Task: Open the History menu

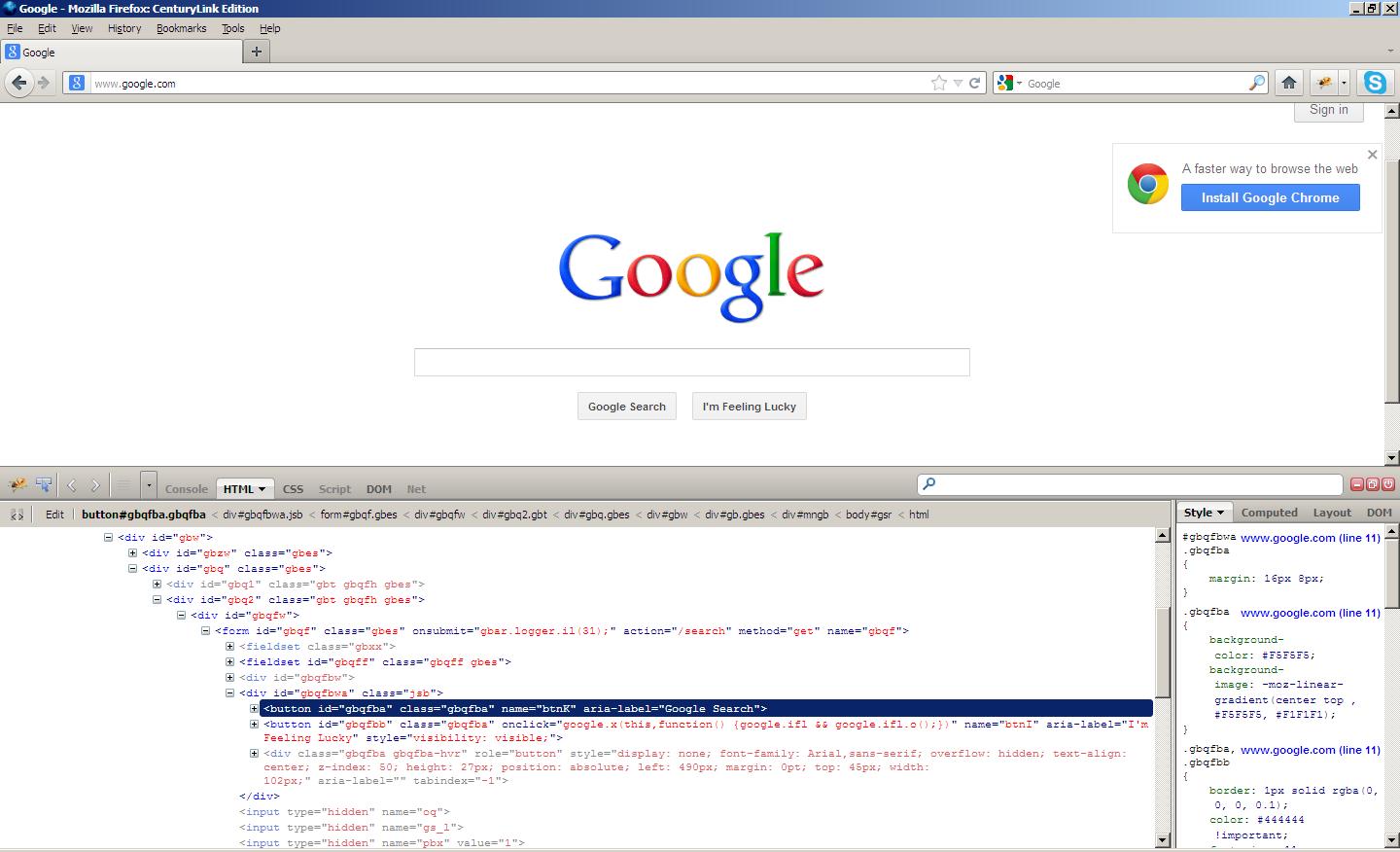Action: [124, 28]
